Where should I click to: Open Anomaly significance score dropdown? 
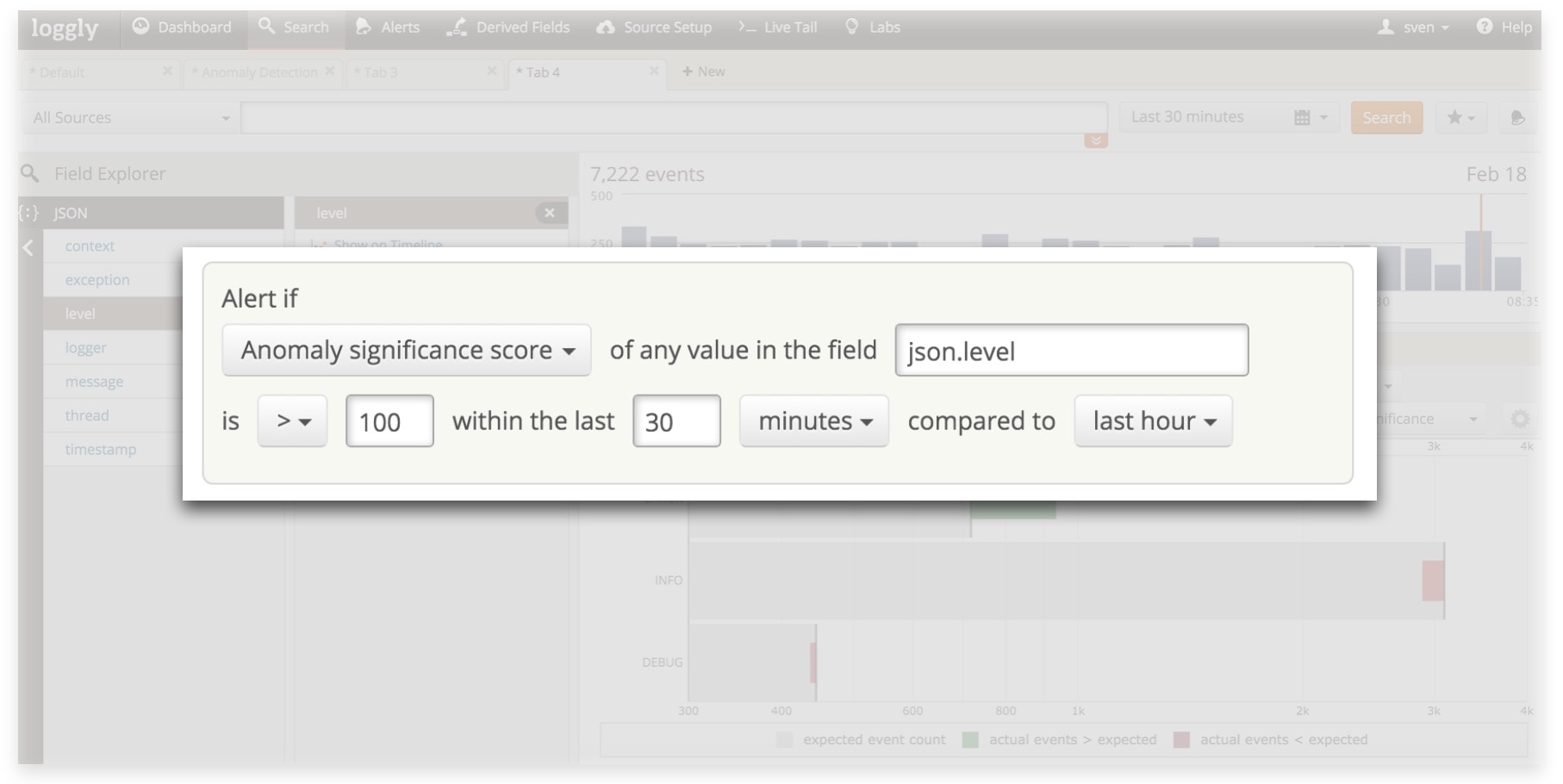pyautogui.click(x=406, y=351)
